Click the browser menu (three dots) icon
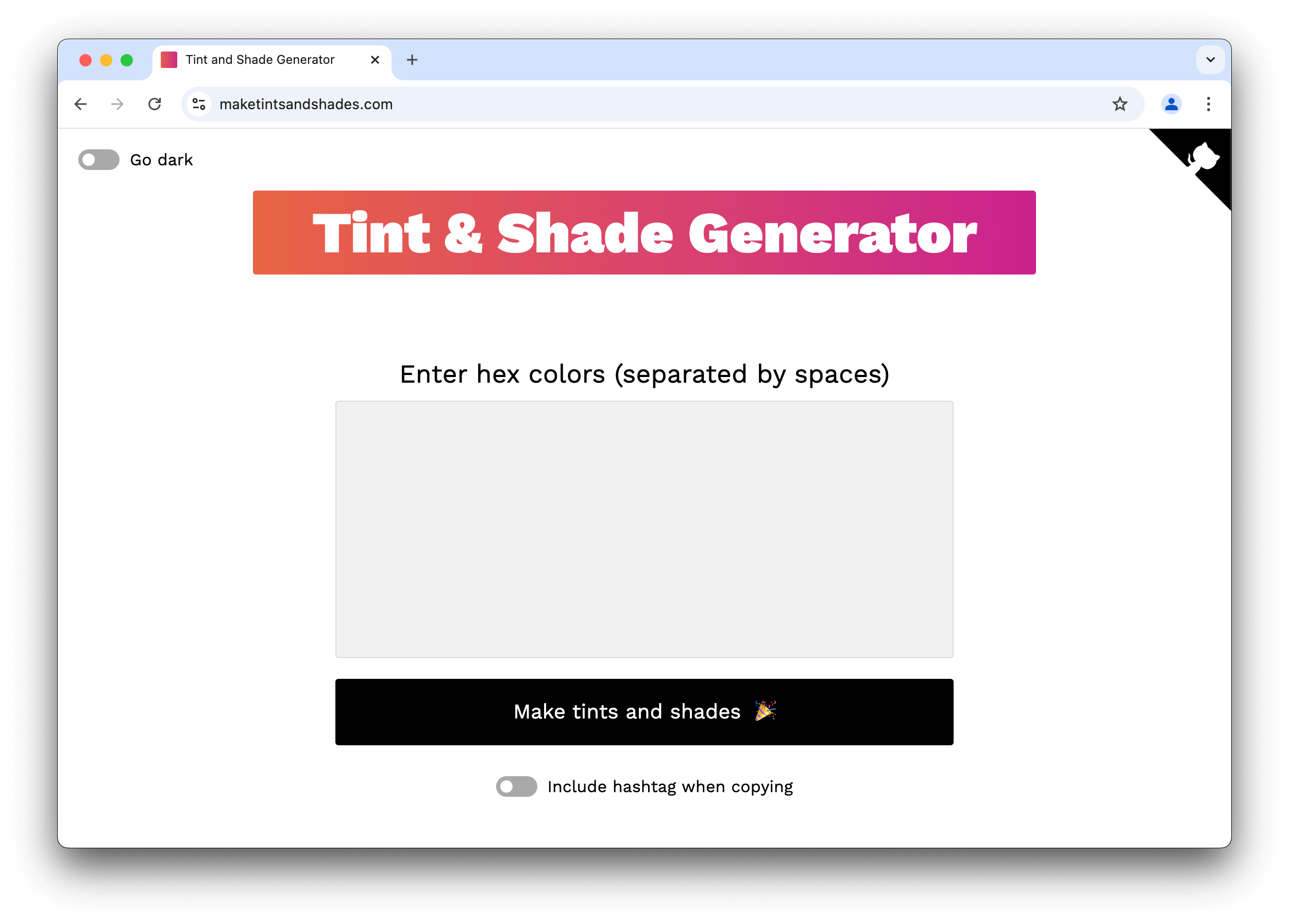1289x924 pixels. click(1208, 104)
